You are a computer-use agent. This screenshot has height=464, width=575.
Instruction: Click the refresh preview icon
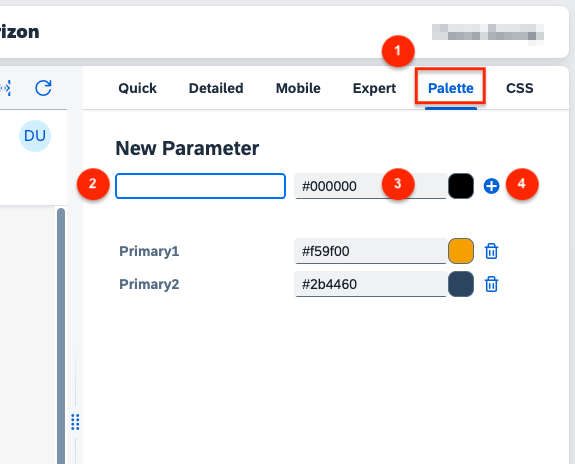pos(43,88)
